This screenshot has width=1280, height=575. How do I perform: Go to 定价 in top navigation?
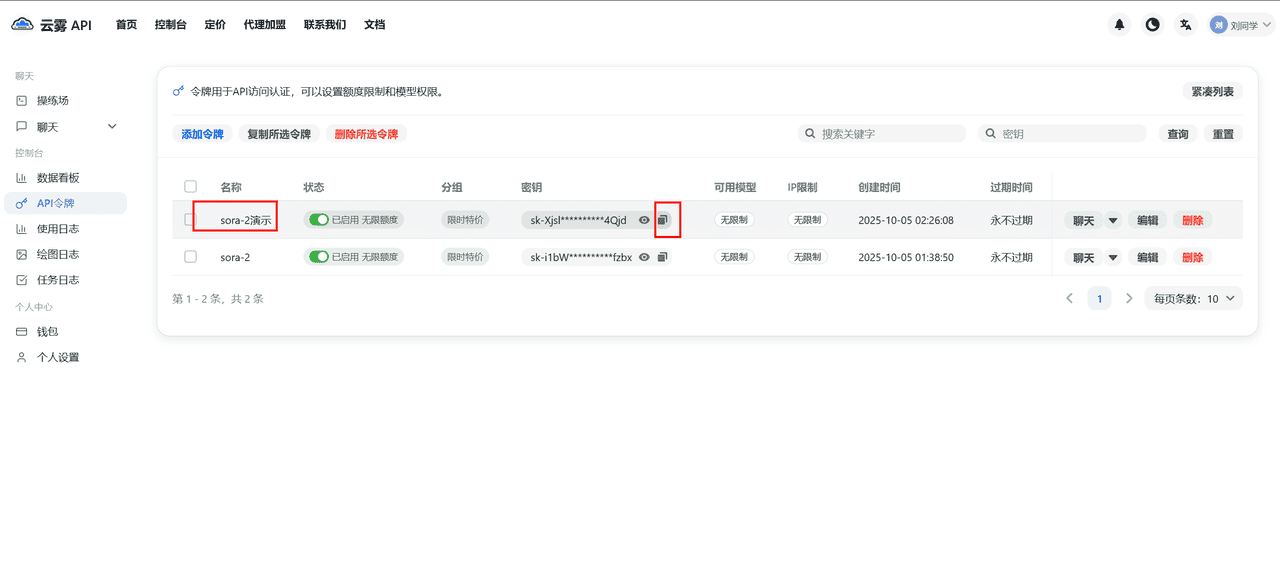(x=215, y=25)
